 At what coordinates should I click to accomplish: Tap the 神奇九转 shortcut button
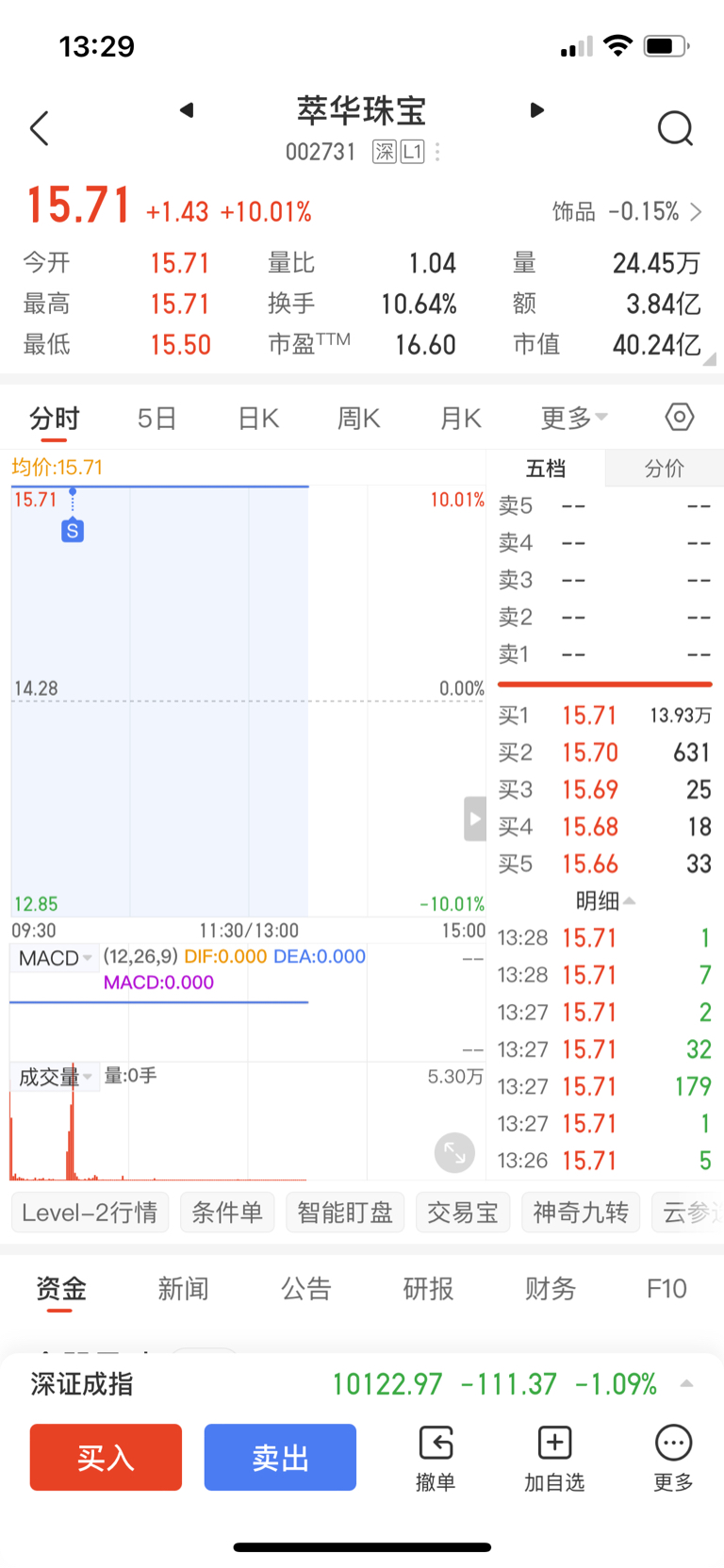coord(581,1213)
